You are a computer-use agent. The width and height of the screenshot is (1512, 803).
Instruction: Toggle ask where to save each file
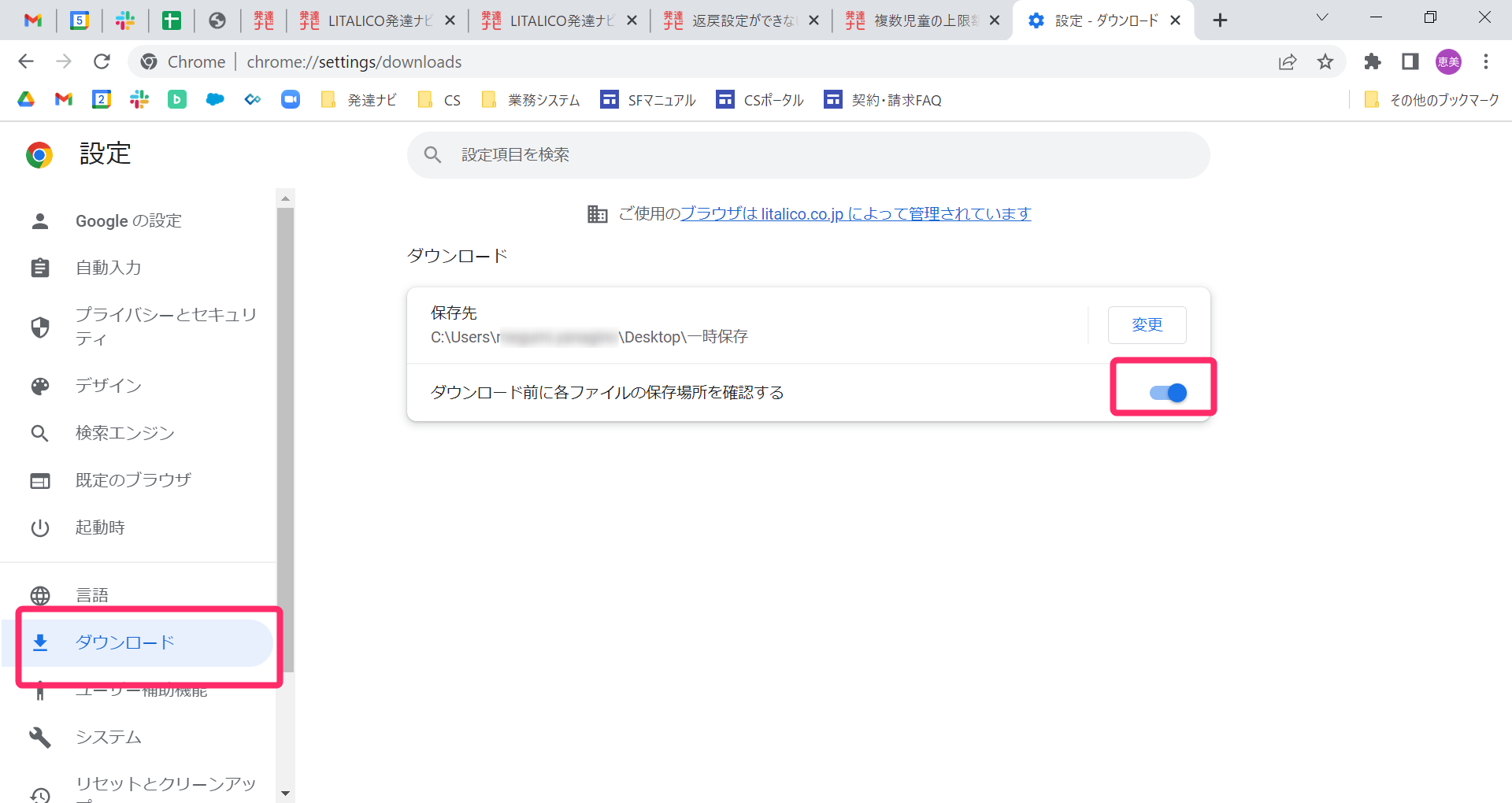(1167, 392)
